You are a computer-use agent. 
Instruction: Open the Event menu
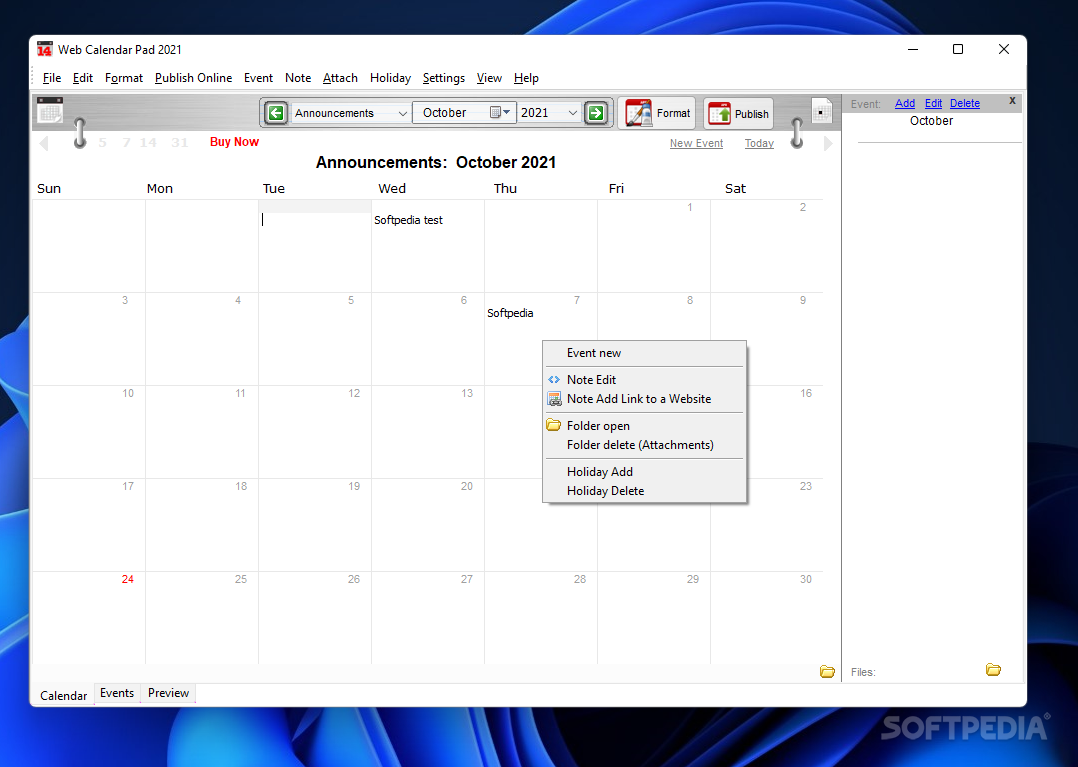(x=258, y=78)
